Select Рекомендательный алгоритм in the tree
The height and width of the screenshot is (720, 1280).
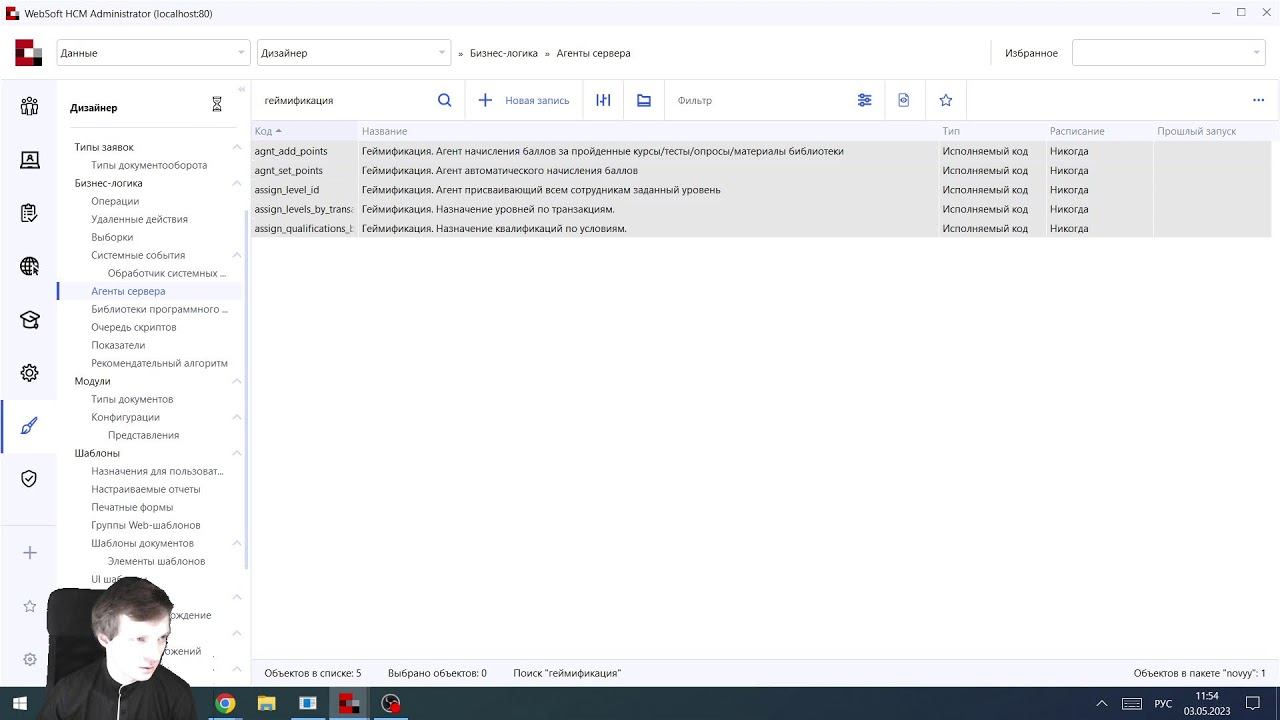pyautogui.click(x=159, y=363)
